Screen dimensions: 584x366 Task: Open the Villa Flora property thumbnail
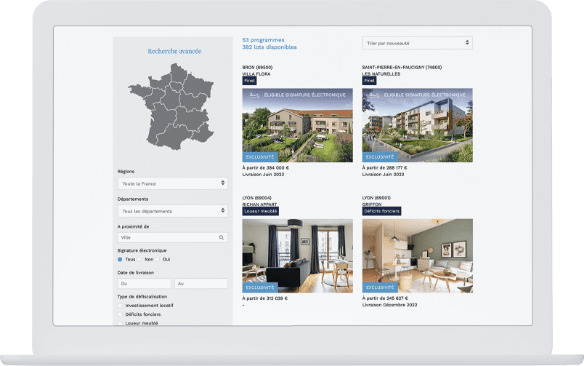point(298,125)
